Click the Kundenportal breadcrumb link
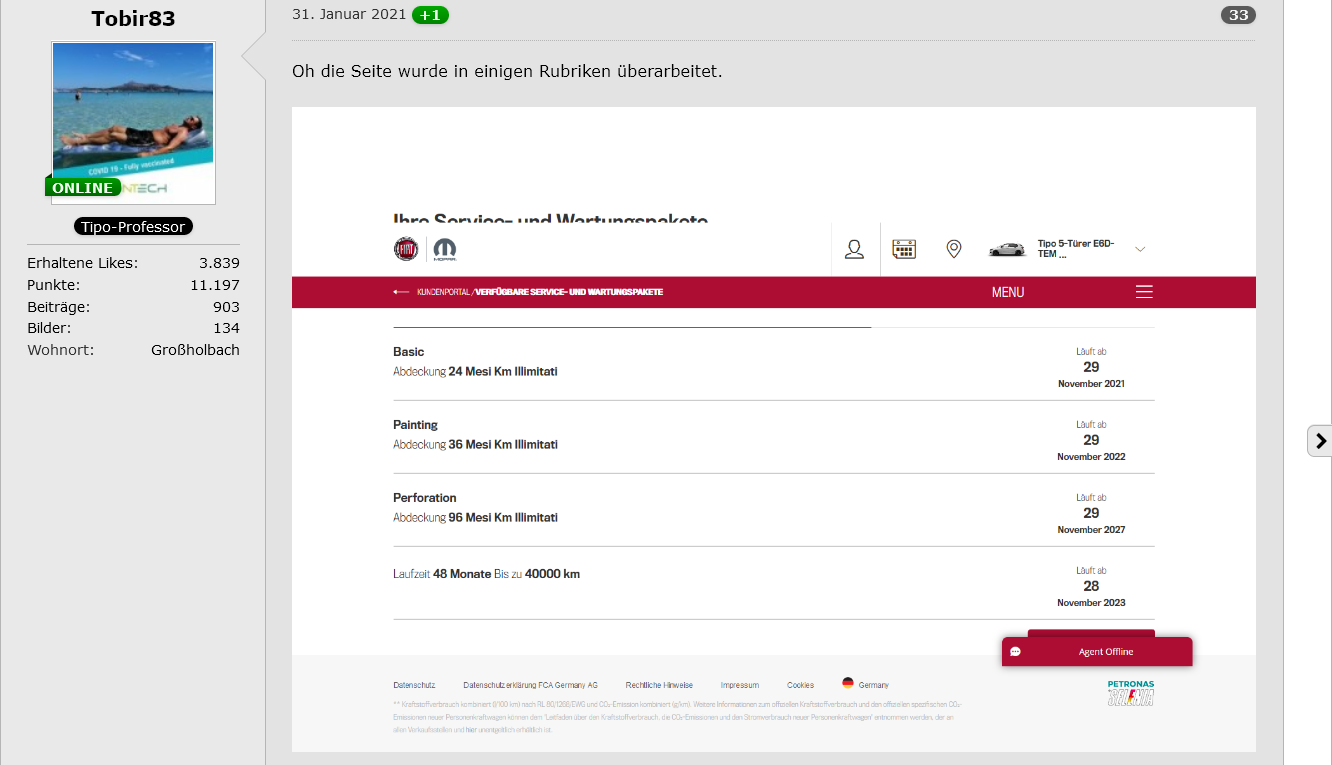The image size is (1332, 765). pos(443,292)
